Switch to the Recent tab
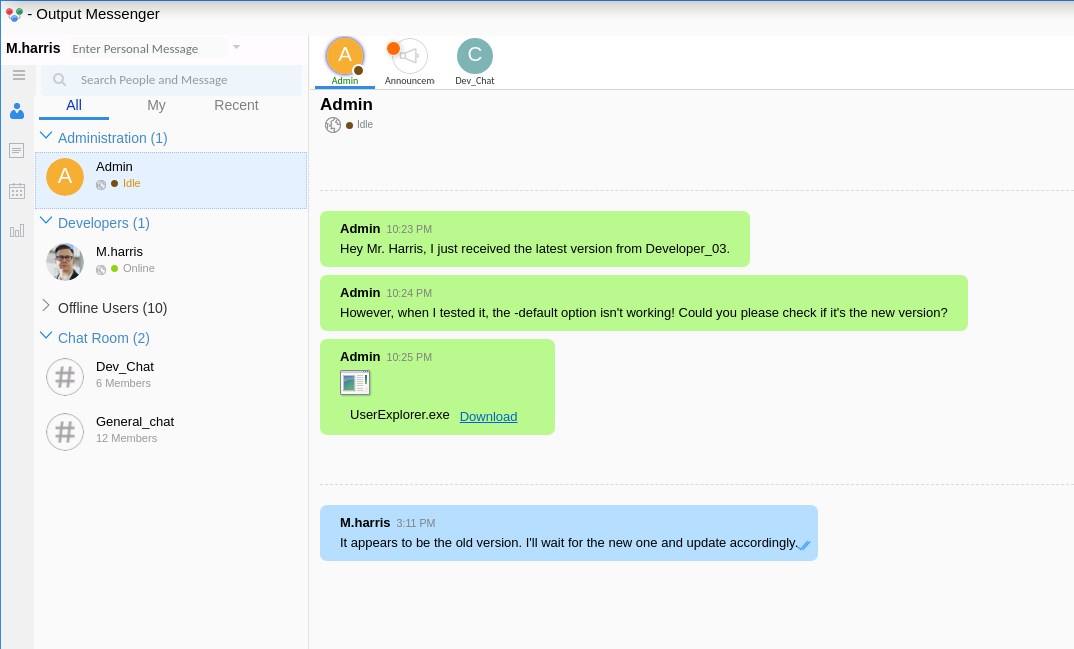Viewport: 1074px width, 649px height. click(236, 104)
